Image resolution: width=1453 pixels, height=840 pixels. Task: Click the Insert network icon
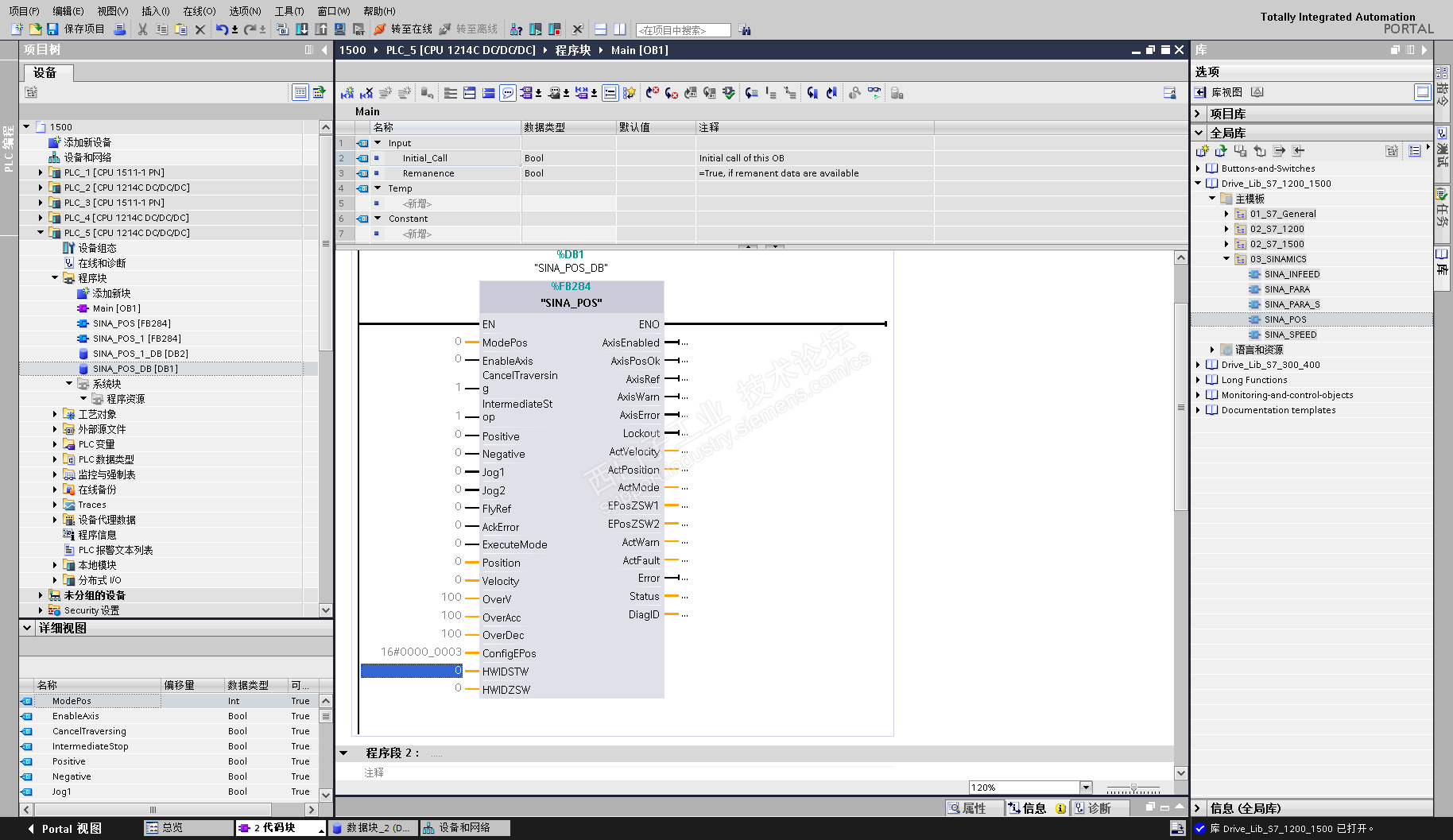point(347,93)
